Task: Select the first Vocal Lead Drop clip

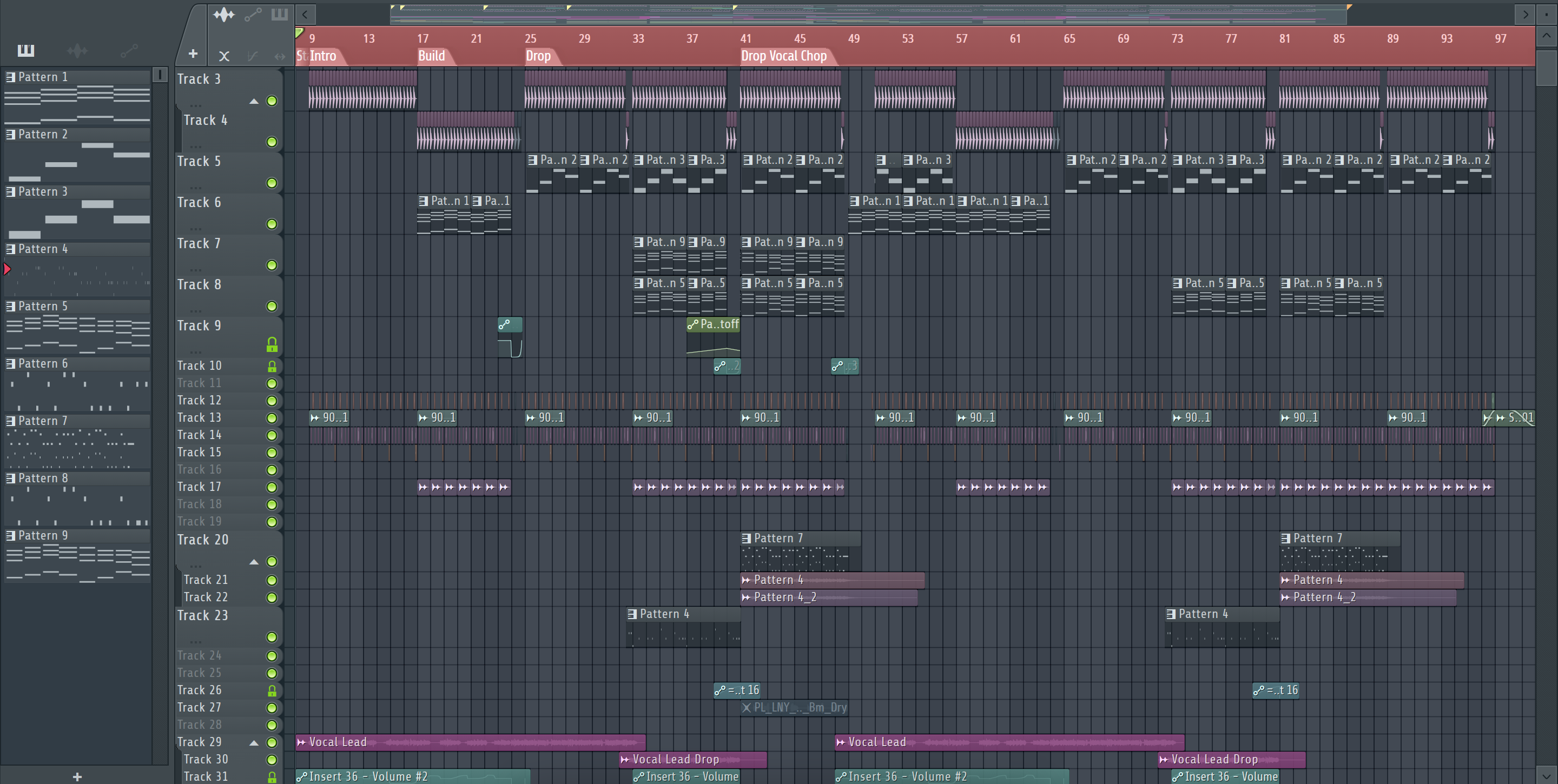Action: [x=693, y=759]
